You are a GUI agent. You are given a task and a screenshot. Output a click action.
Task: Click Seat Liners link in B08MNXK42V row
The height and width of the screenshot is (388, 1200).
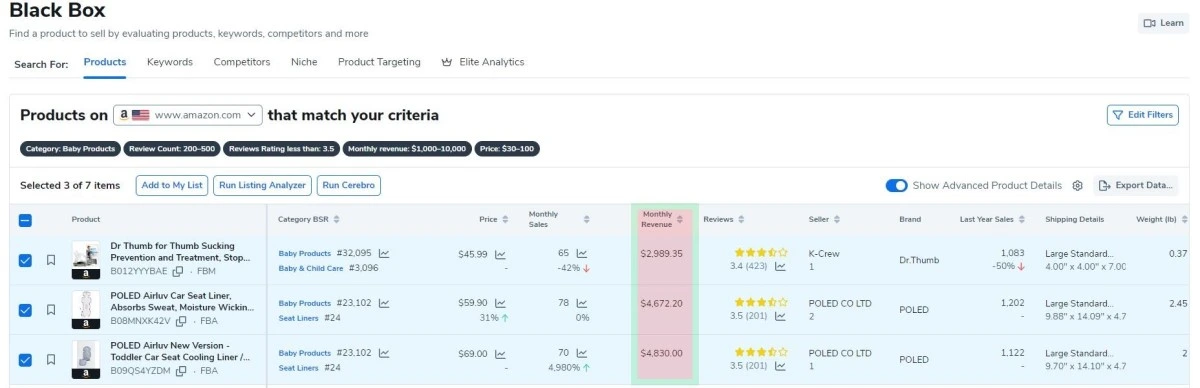pos(298,318)
